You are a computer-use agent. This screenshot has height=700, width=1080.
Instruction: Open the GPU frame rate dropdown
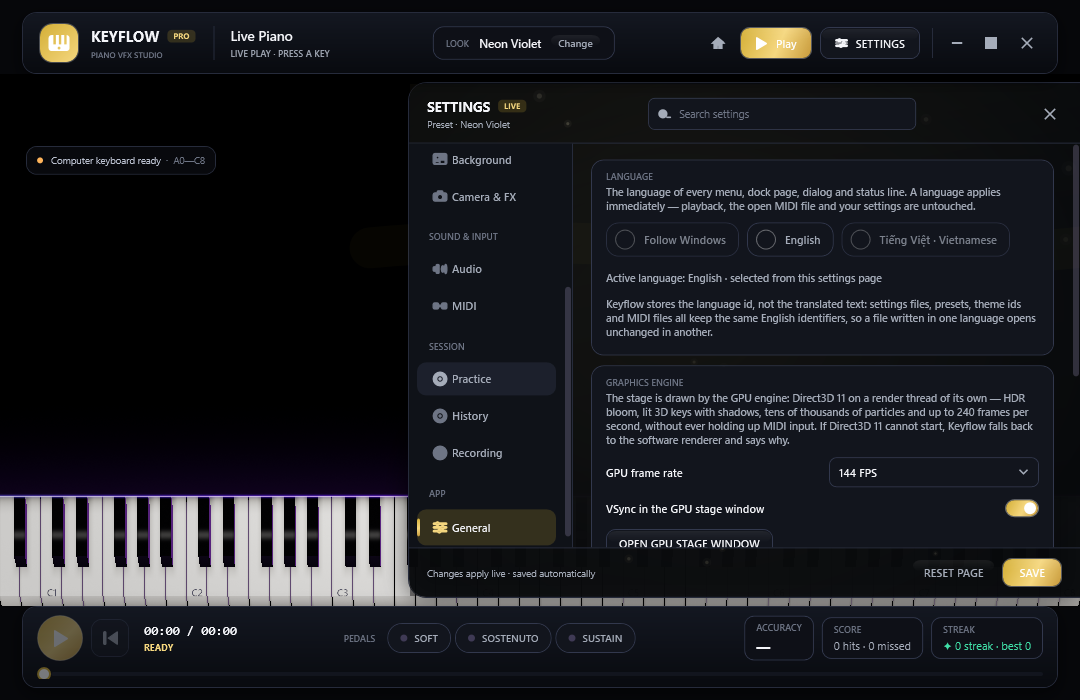tap(933, 473)
